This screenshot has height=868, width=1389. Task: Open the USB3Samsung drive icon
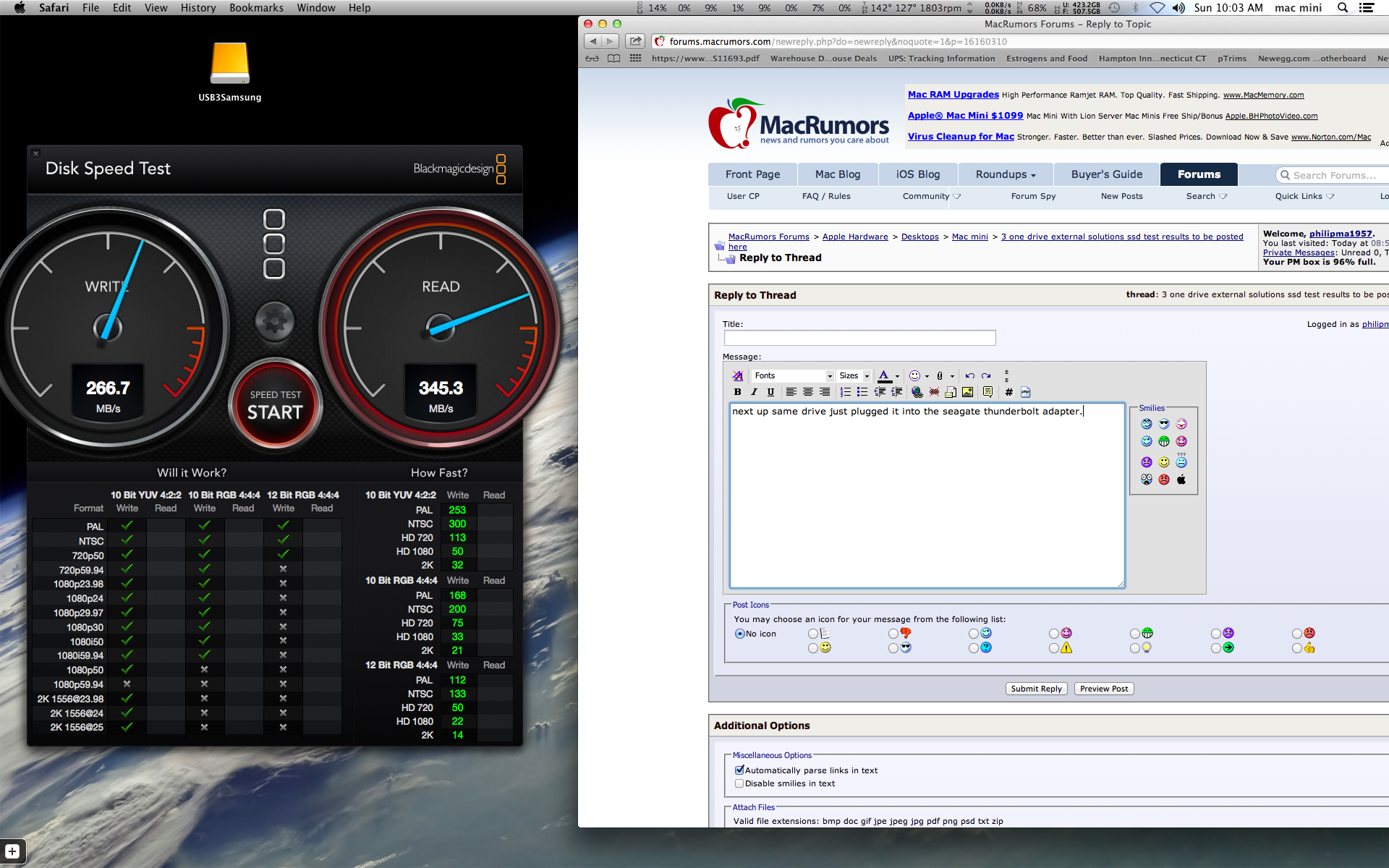tap(230, 64)
